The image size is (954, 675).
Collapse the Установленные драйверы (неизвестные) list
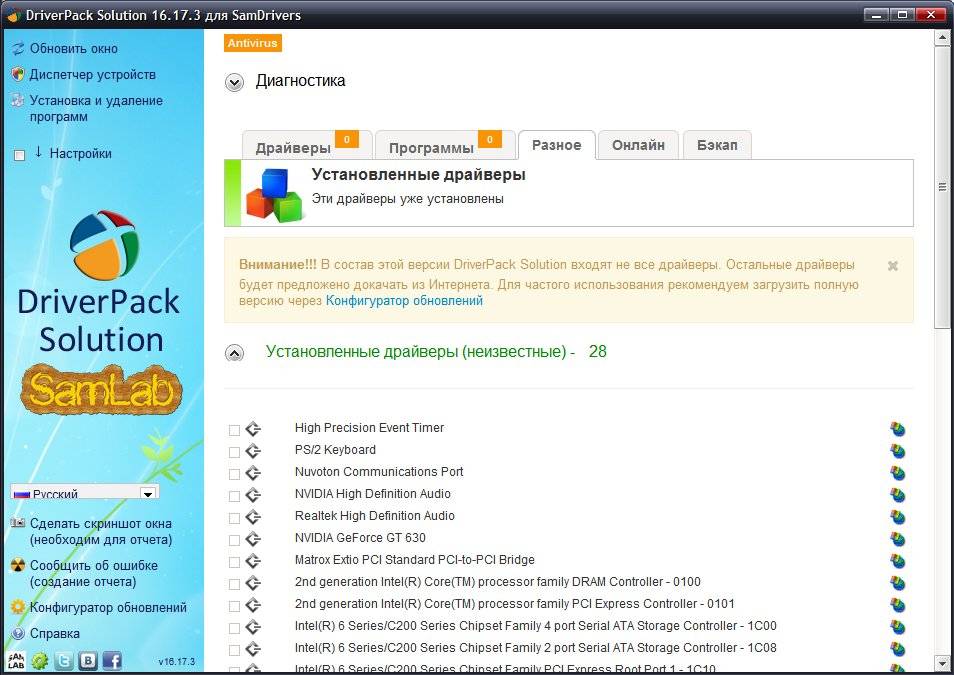pos(234,353)
